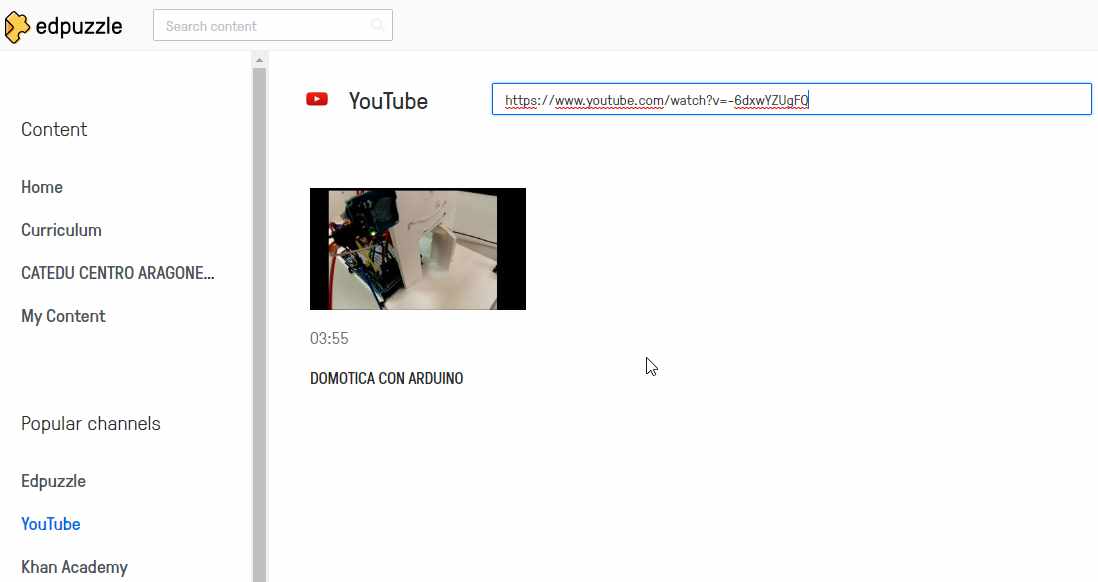
Task: Go to My Content
Action: click(x=63, y=316)
